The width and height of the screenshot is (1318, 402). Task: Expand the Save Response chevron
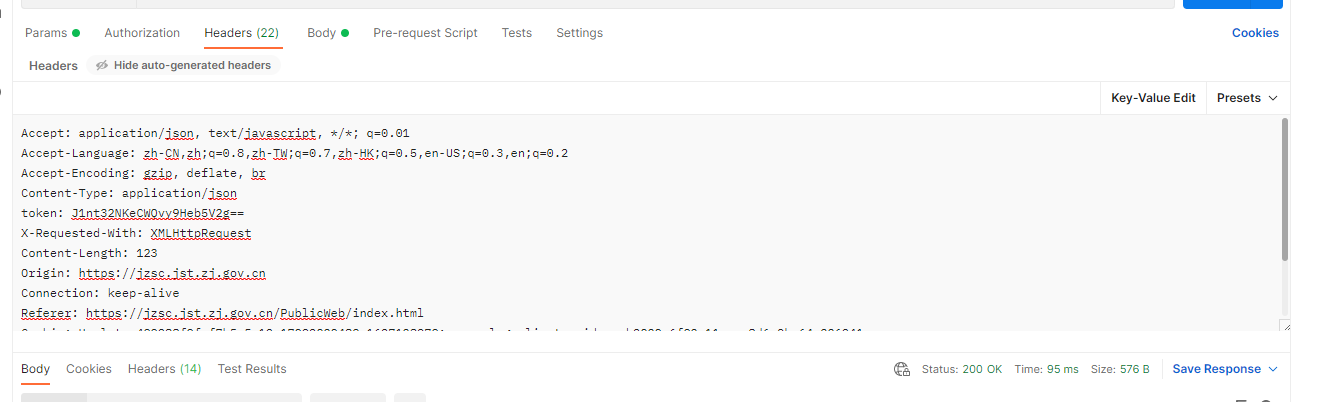[x=1273, y=369]
